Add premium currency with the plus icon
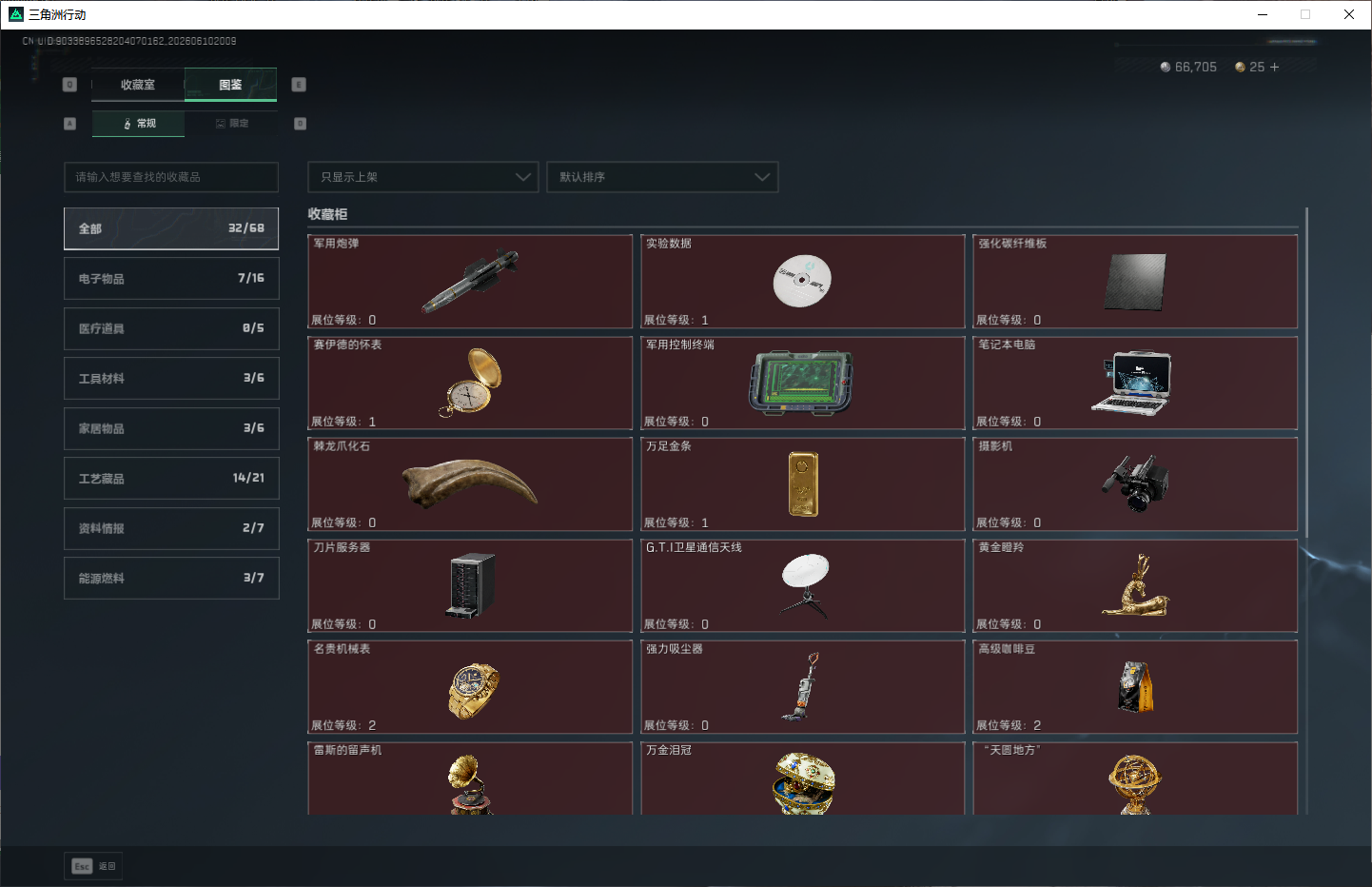The width and height of the screenshot is (1372, 887). [1274, 67]
